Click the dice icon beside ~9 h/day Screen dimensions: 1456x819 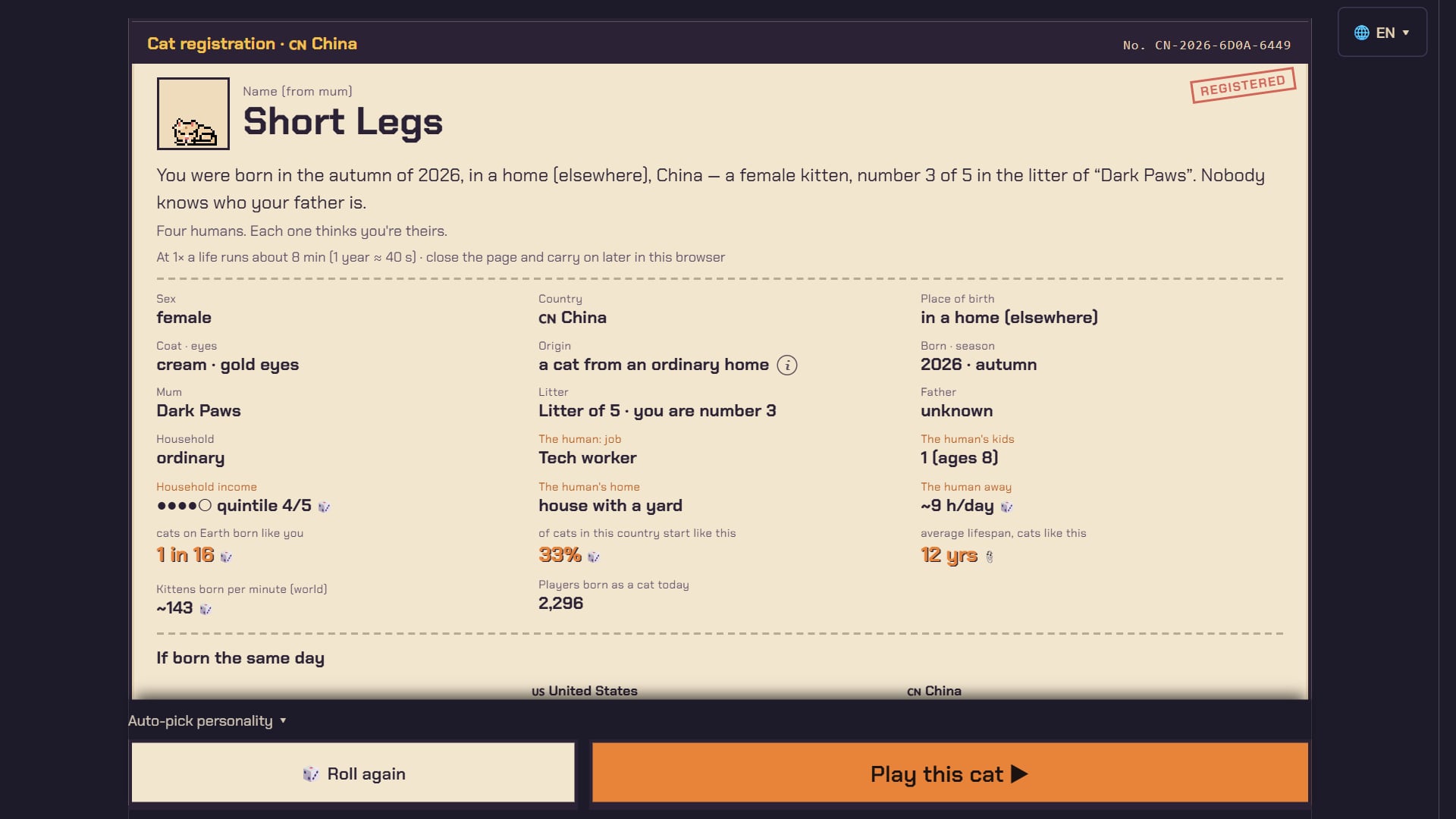1006,507
